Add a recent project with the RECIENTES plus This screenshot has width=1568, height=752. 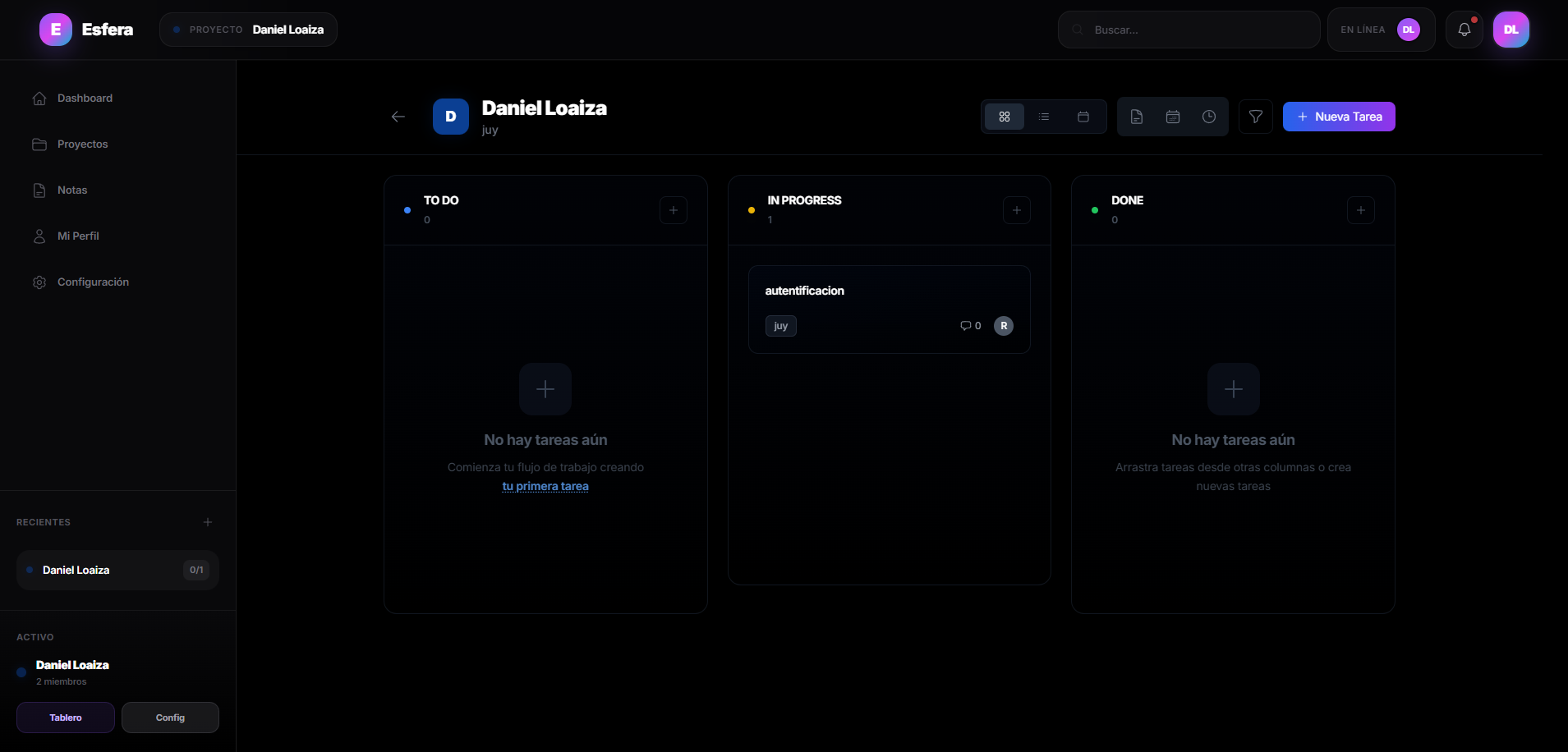point(207,522)
